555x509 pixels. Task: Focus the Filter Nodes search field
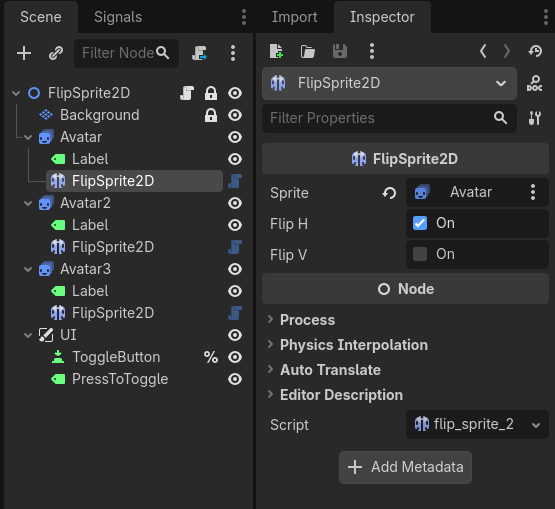[126, 53]
